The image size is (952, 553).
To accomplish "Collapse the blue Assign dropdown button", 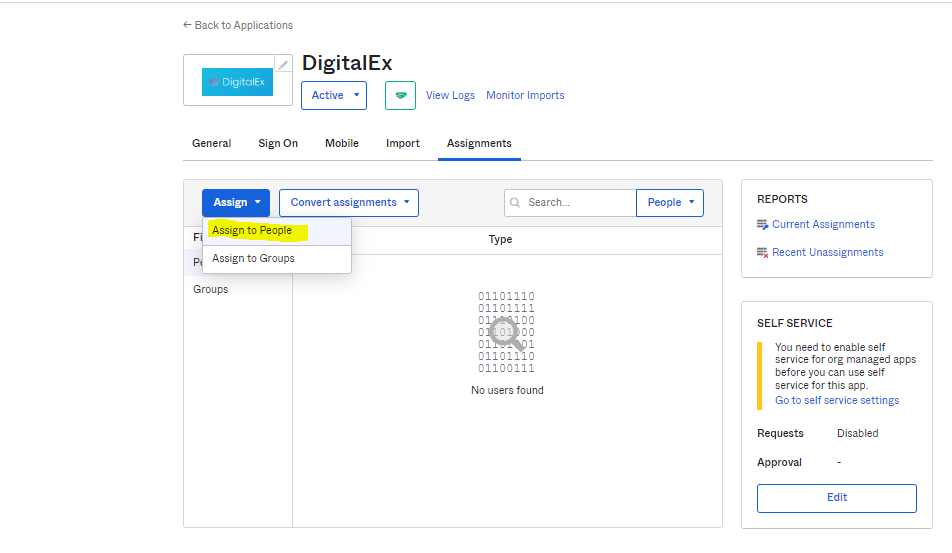I will (x=236, y=203).
